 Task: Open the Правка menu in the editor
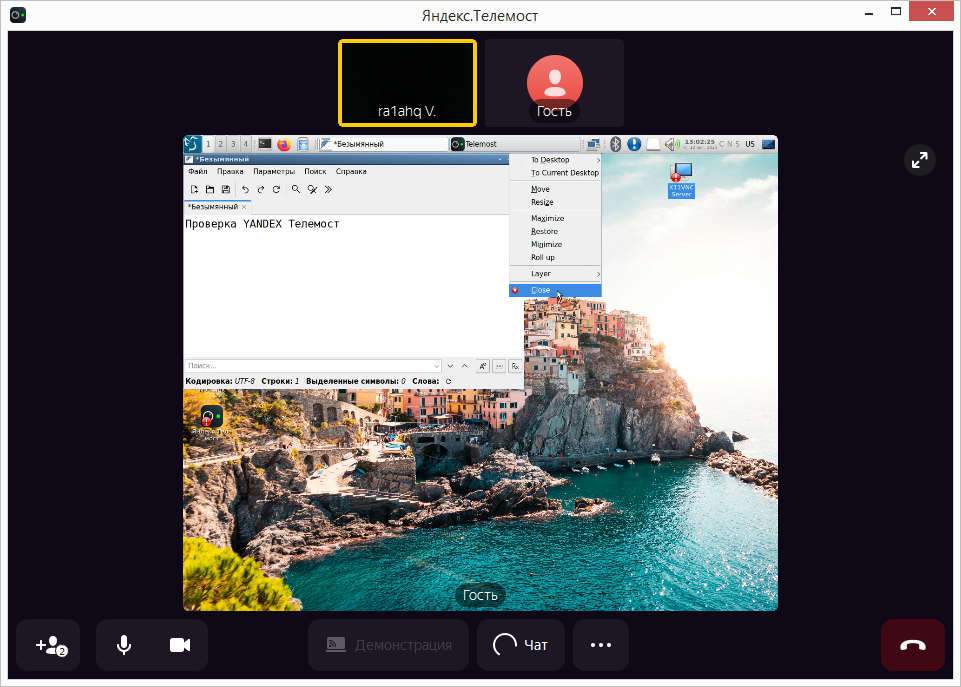230,172
